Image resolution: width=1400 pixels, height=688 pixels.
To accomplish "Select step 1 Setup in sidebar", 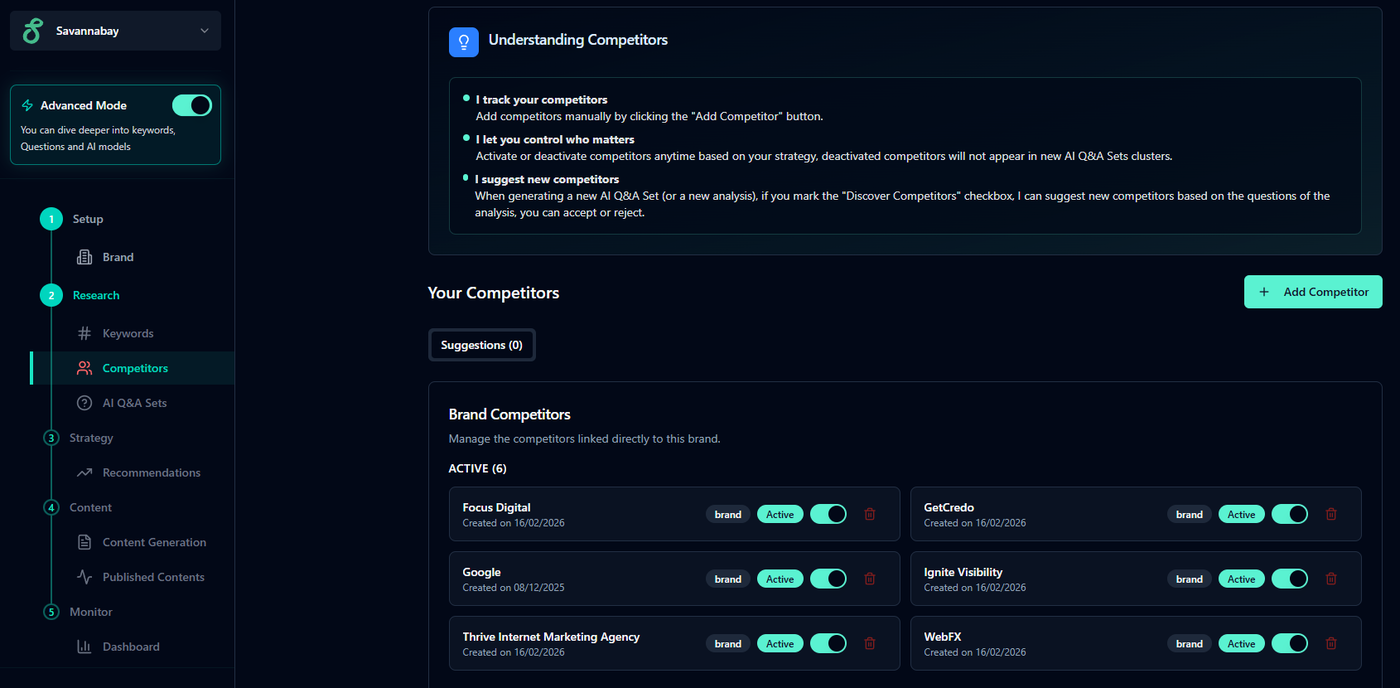I will pyautogui.click(x=87, y=219).
